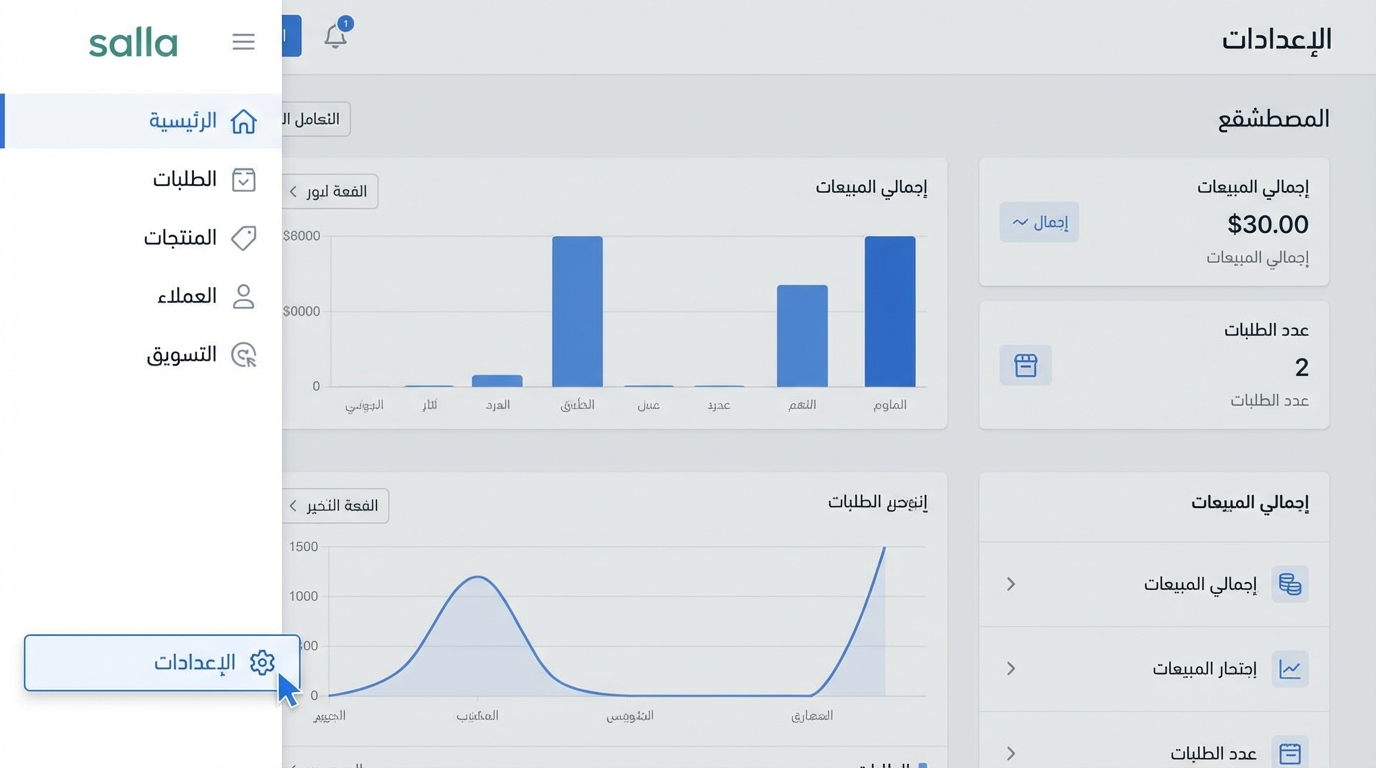Click the orders box icon in عدد الطلبات card
Image resolution: width=1376 pixels, height=768 pixels.
tap(1025, 366)
